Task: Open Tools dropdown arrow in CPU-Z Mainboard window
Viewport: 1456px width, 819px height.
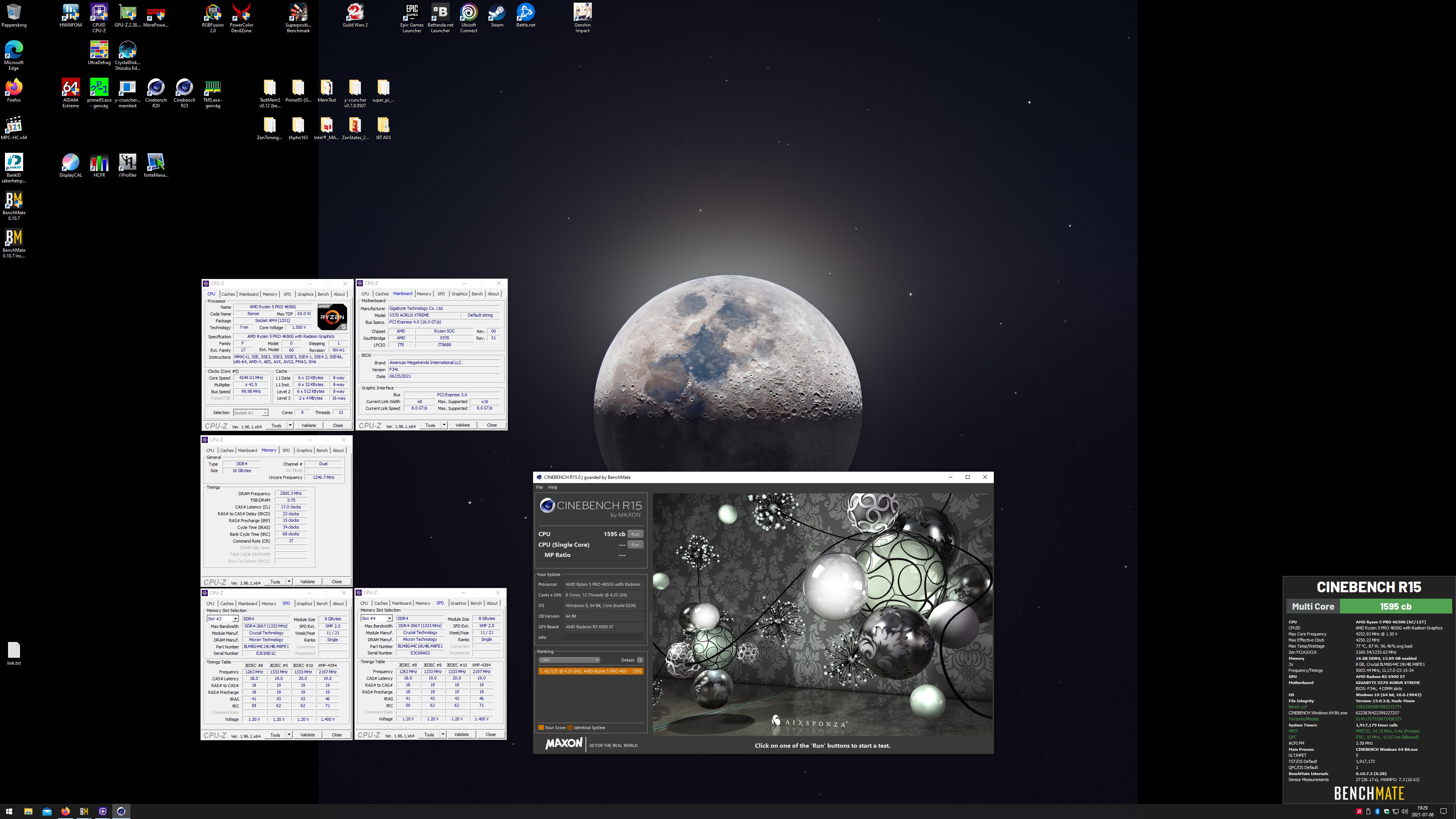Action: pyautogui.click(x=444, y=425)
